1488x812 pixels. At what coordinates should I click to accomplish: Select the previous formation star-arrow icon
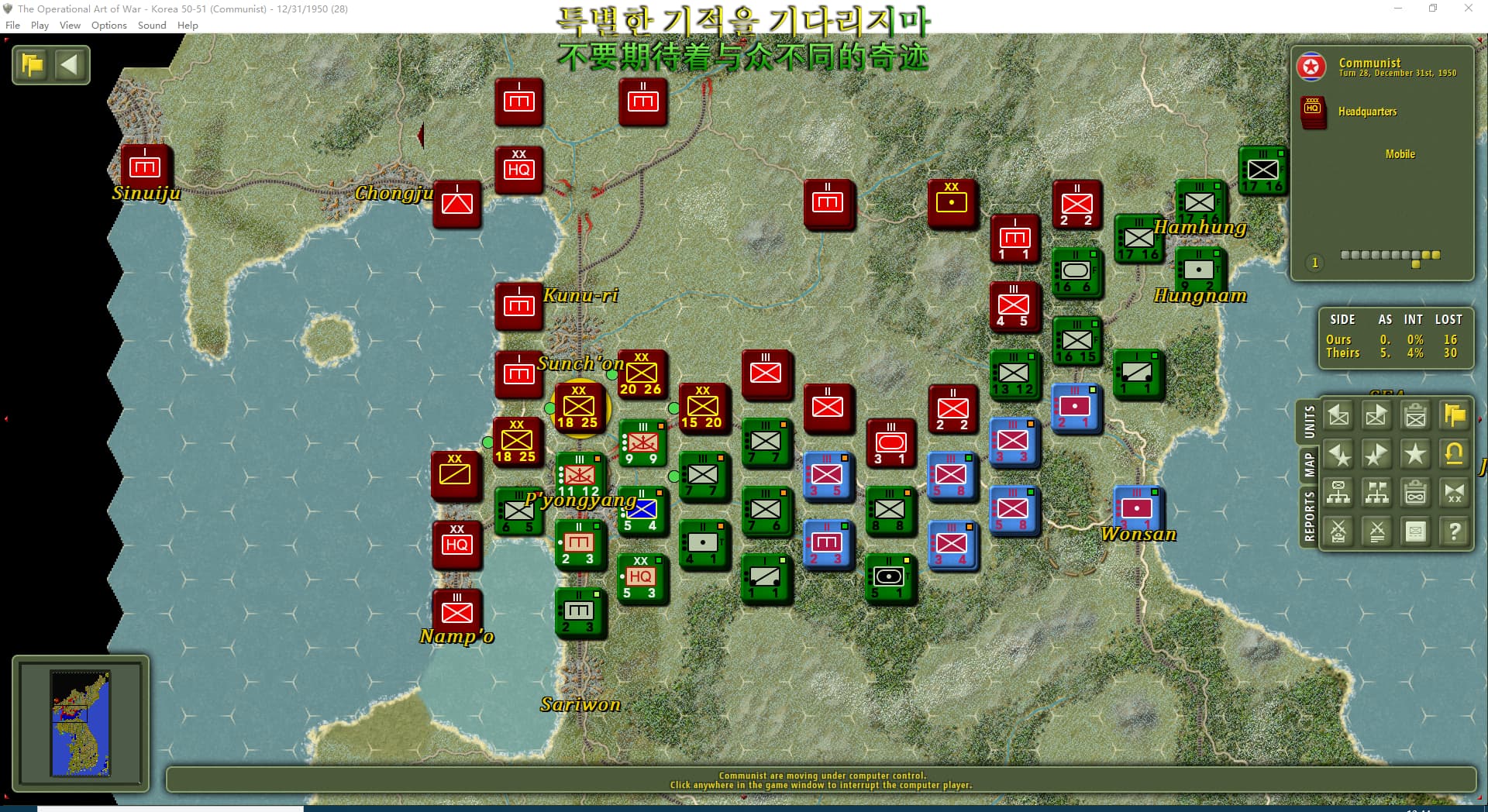click(x=1338, y=454)
